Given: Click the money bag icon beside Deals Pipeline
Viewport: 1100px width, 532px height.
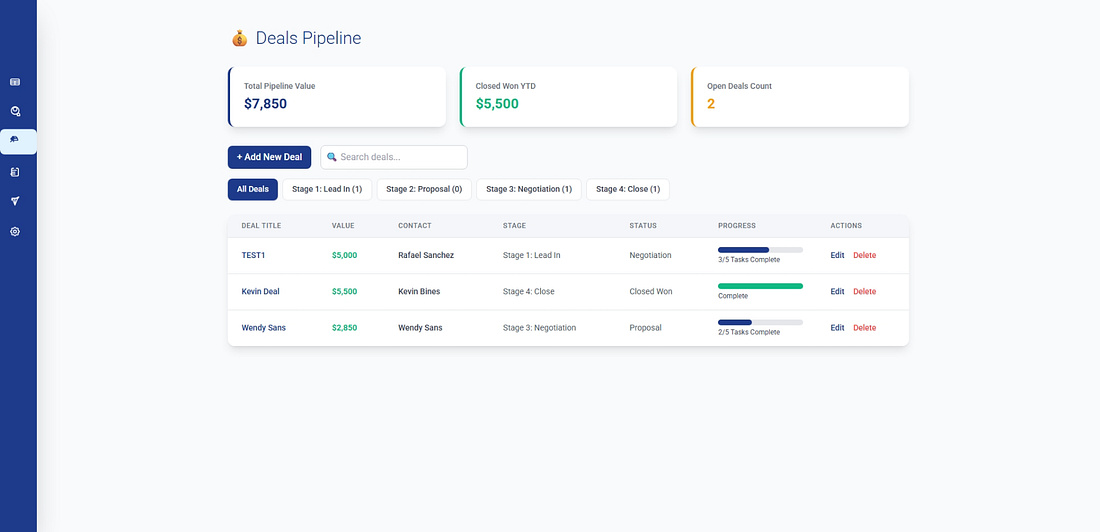Looking at the screenshot, I should [x=239, y=39].
